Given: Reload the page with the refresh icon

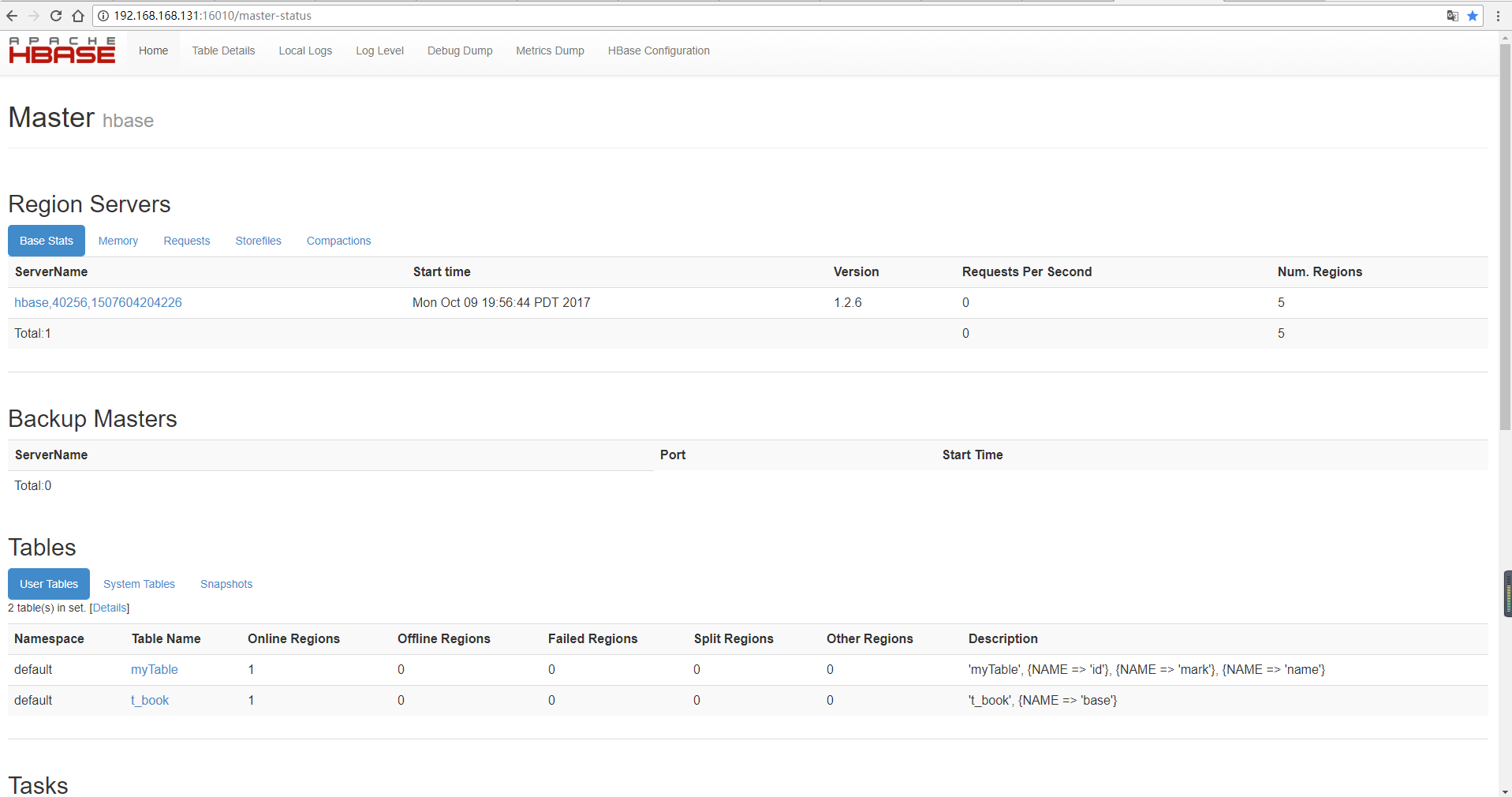Looking at the screenshot, I should pyautogui.click(x=56, y=16).
